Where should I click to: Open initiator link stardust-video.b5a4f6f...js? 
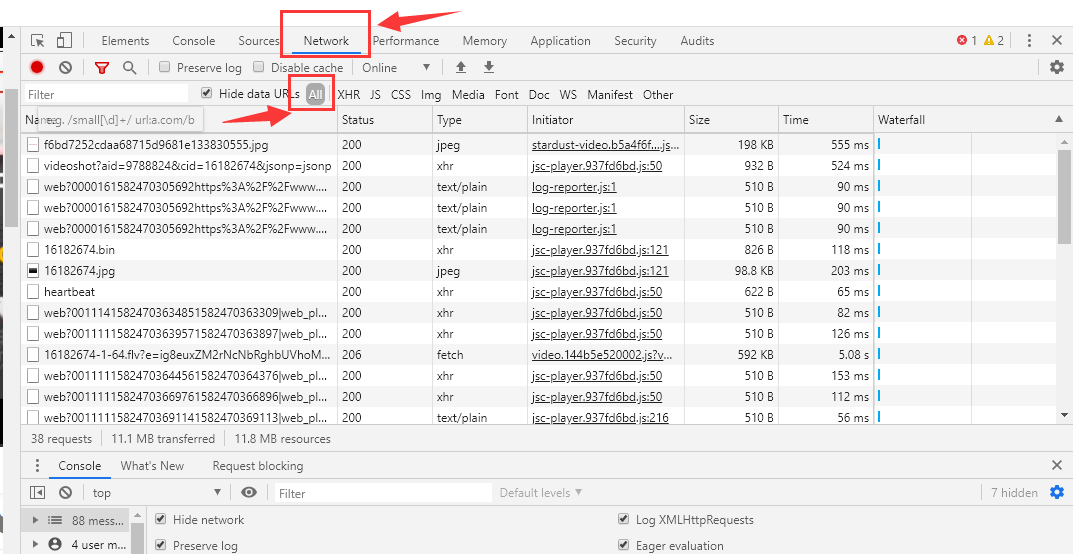606,145
